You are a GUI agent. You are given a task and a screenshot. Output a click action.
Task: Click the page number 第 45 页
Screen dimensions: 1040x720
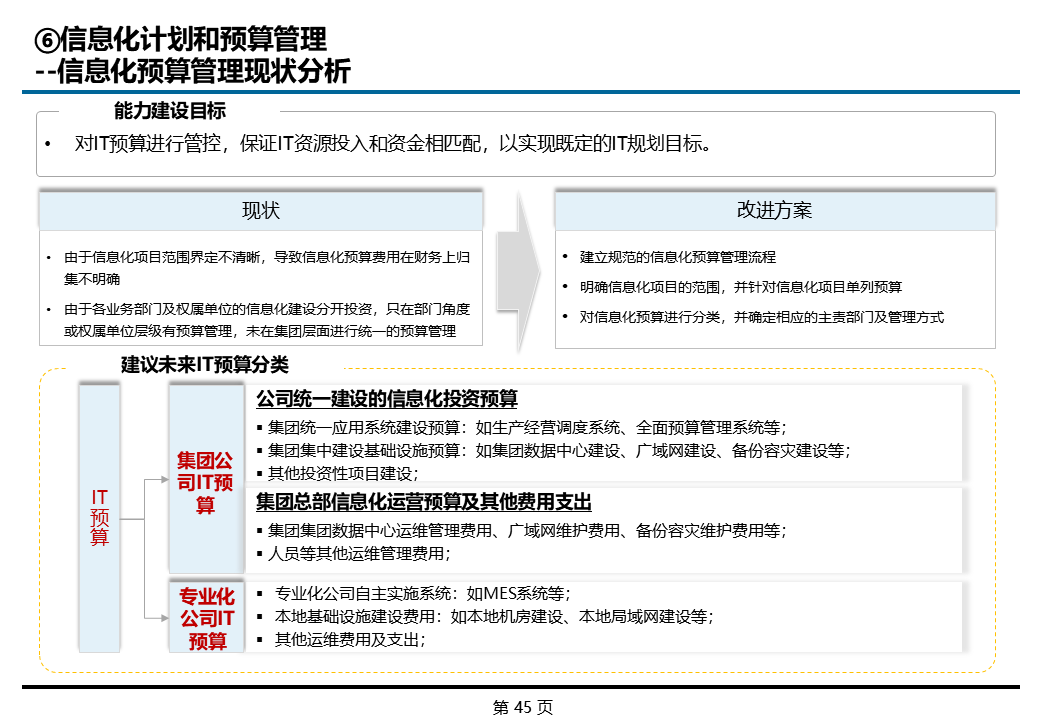click(x=523, y=707)
